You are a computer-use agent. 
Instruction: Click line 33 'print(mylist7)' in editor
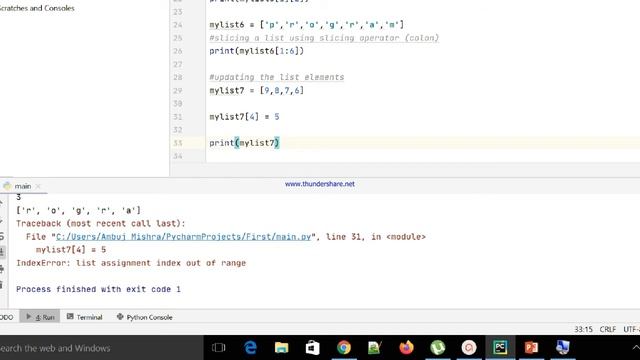click(244, 143)
